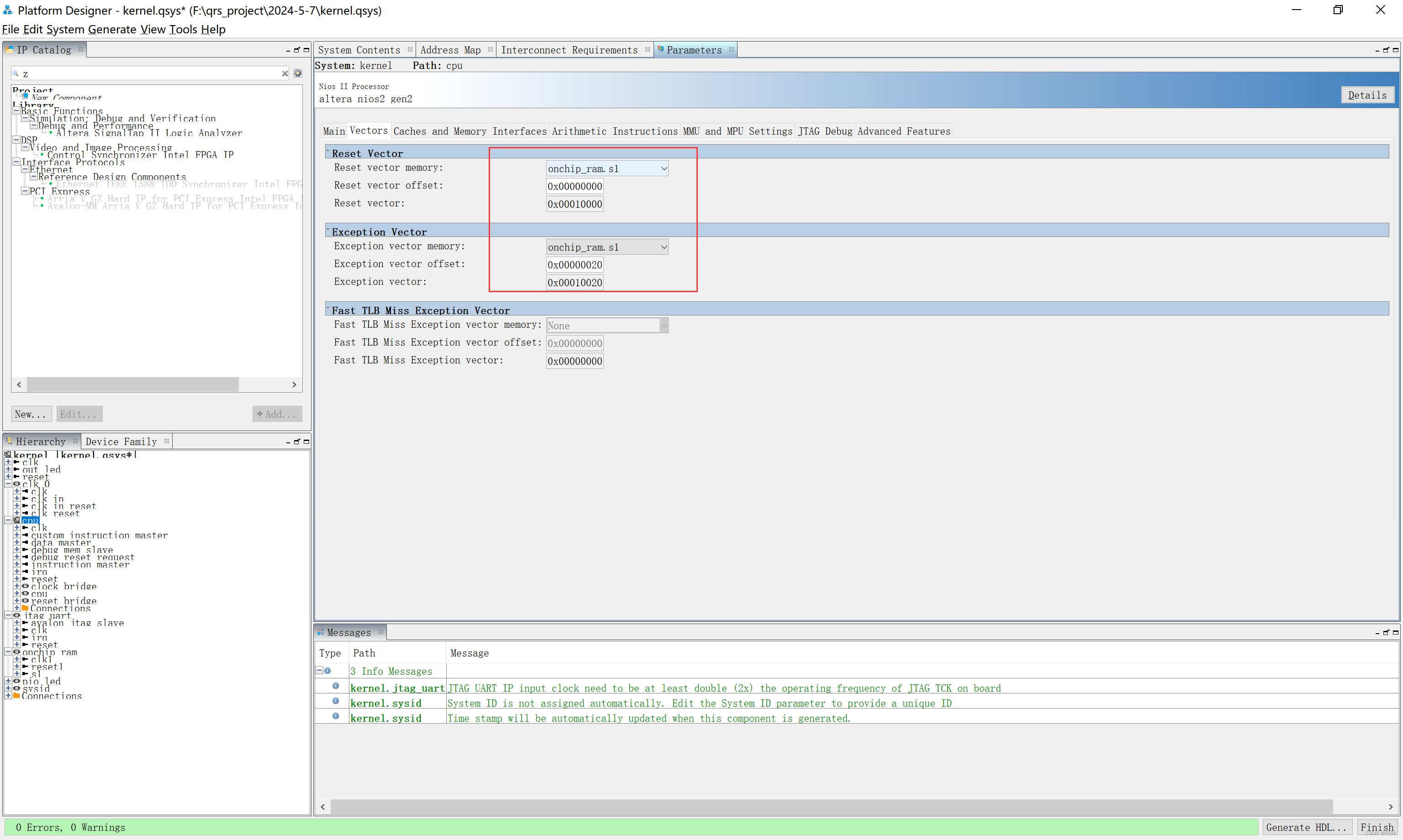Select Altera SignalTap II Logic Analyzer

(149, 133)
